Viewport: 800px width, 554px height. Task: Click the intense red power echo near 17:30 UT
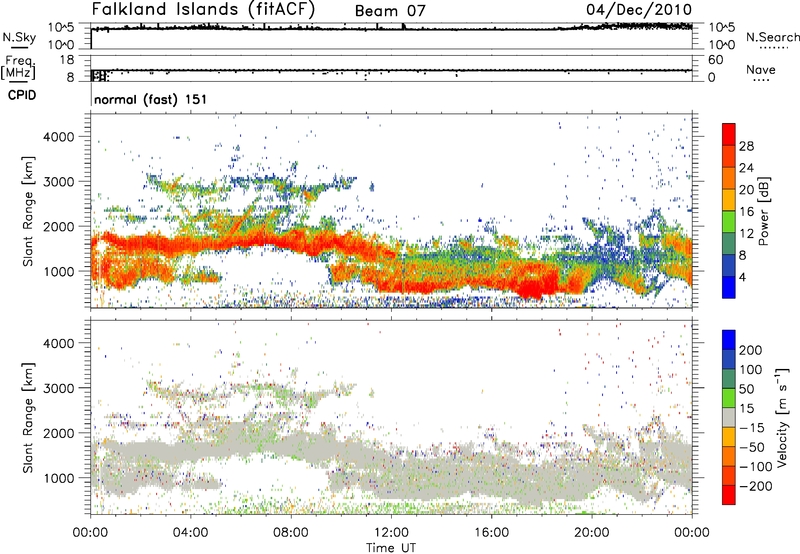pos(533,290)
